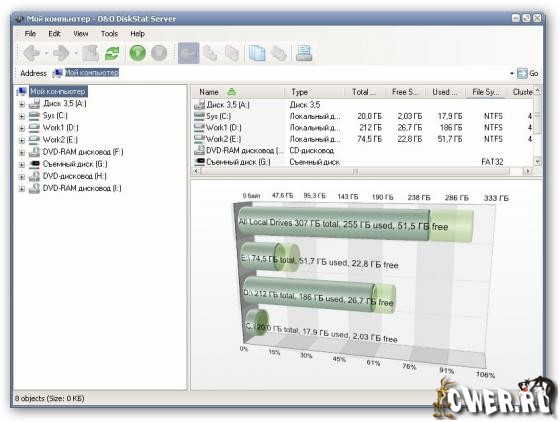This screenshot has width=560, height=422.
Task: Open the View menu
Action: click(80, 34)
